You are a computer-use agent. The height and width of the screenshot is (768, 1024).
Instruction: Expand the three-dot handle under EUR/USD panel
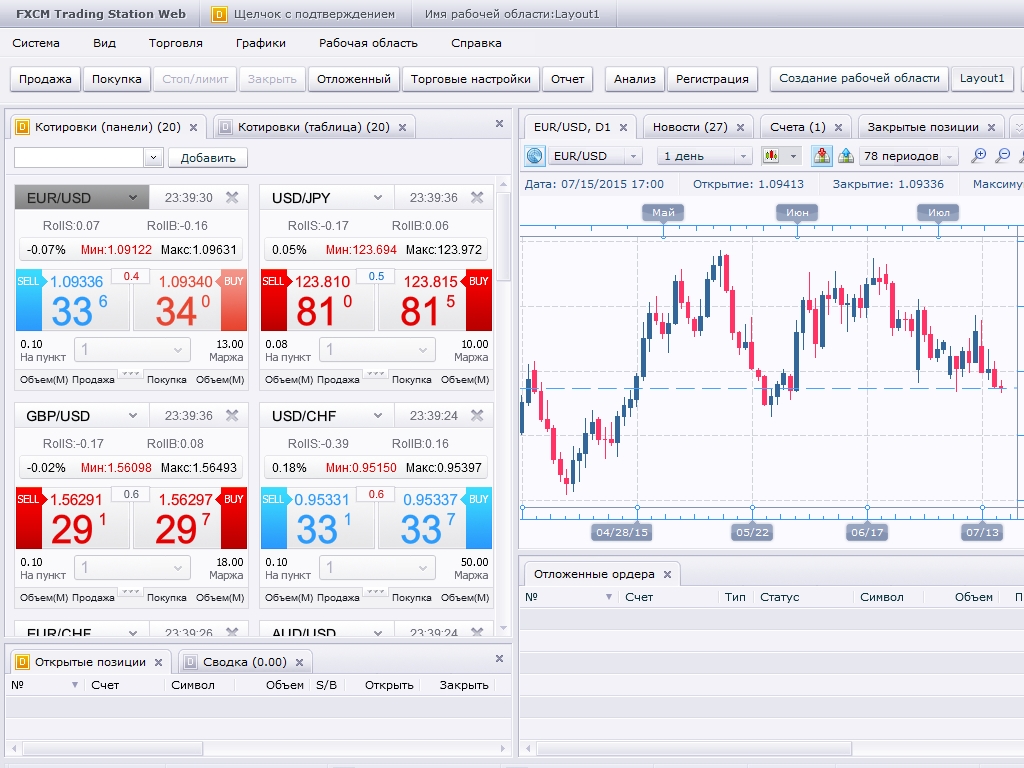pyautogui.click(x=130, y=374)
